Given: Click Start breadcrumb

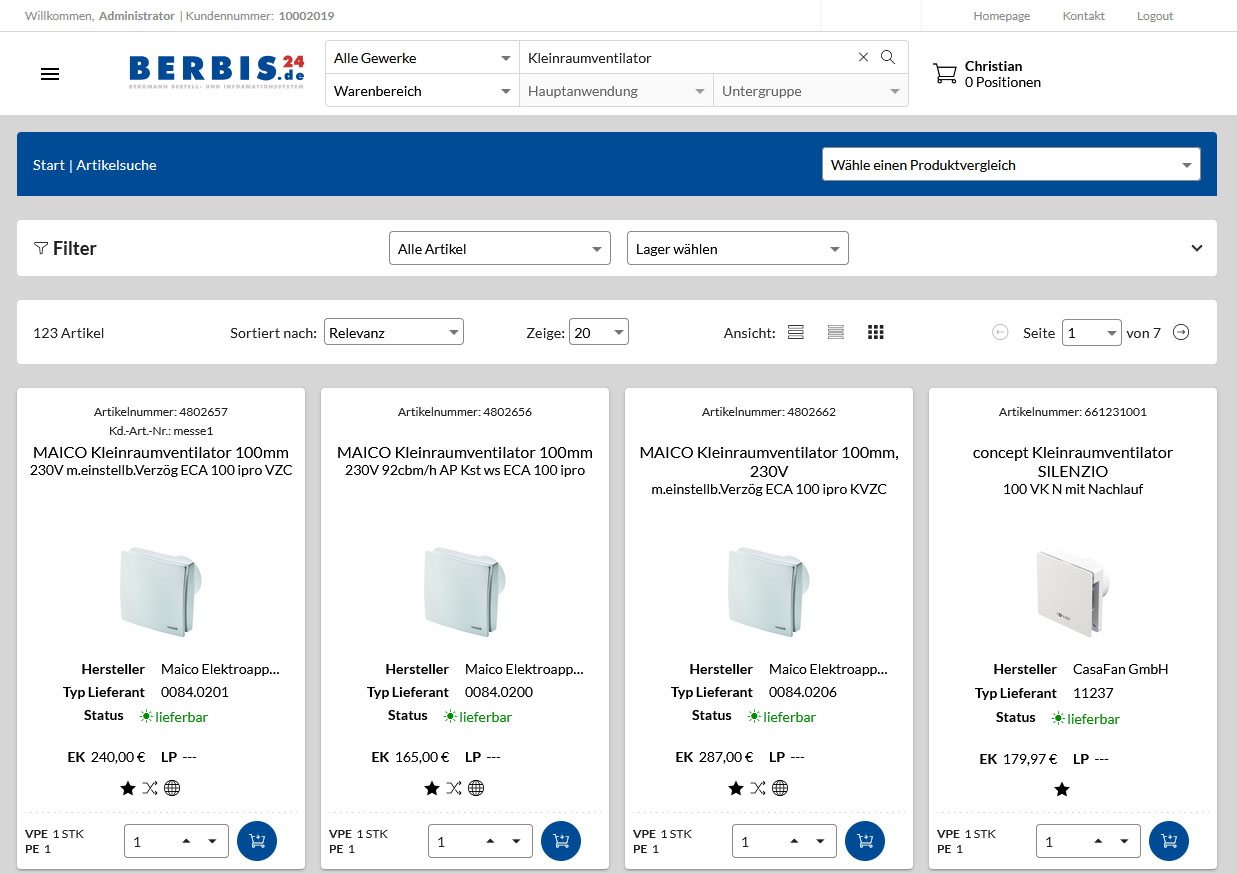Looking at the screenshot, I should click(48, 165).
